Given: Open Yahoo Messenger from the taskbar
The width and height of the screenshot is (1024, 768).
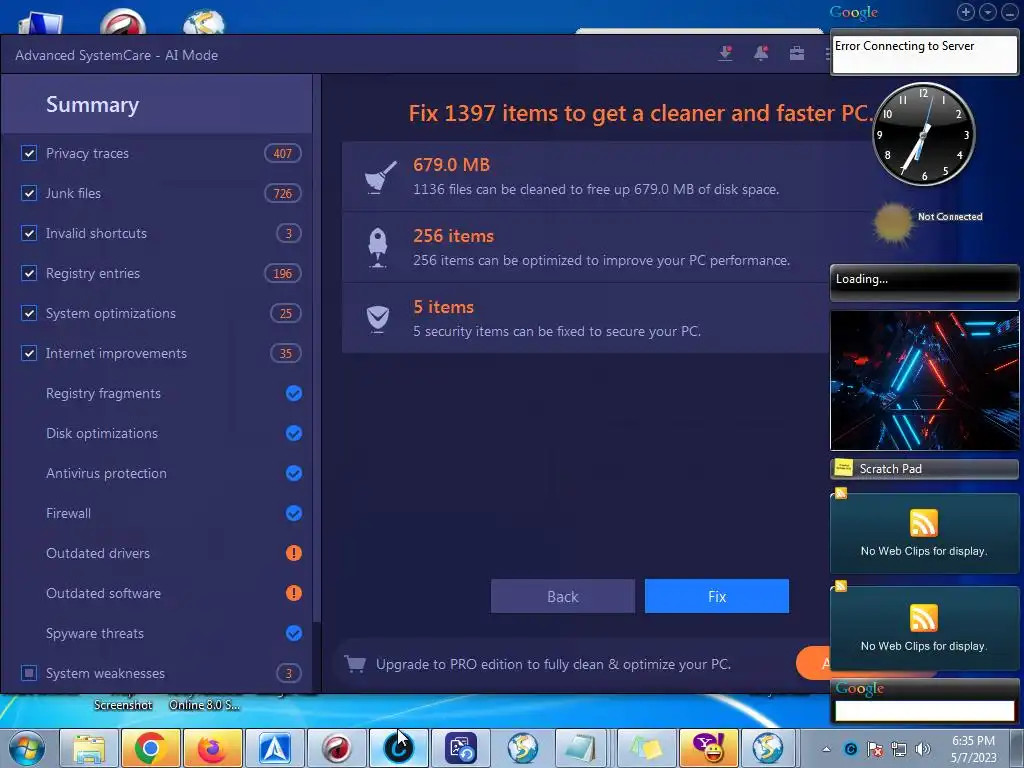Looking at the screenshot, I should coord(709,748).
